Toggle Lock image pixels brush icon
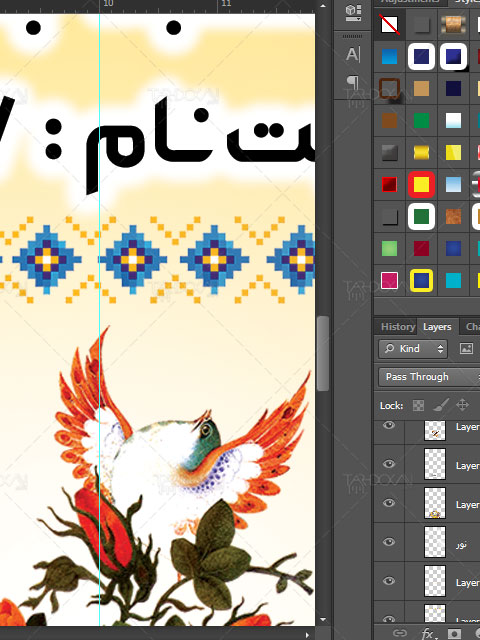 [441, 405]
